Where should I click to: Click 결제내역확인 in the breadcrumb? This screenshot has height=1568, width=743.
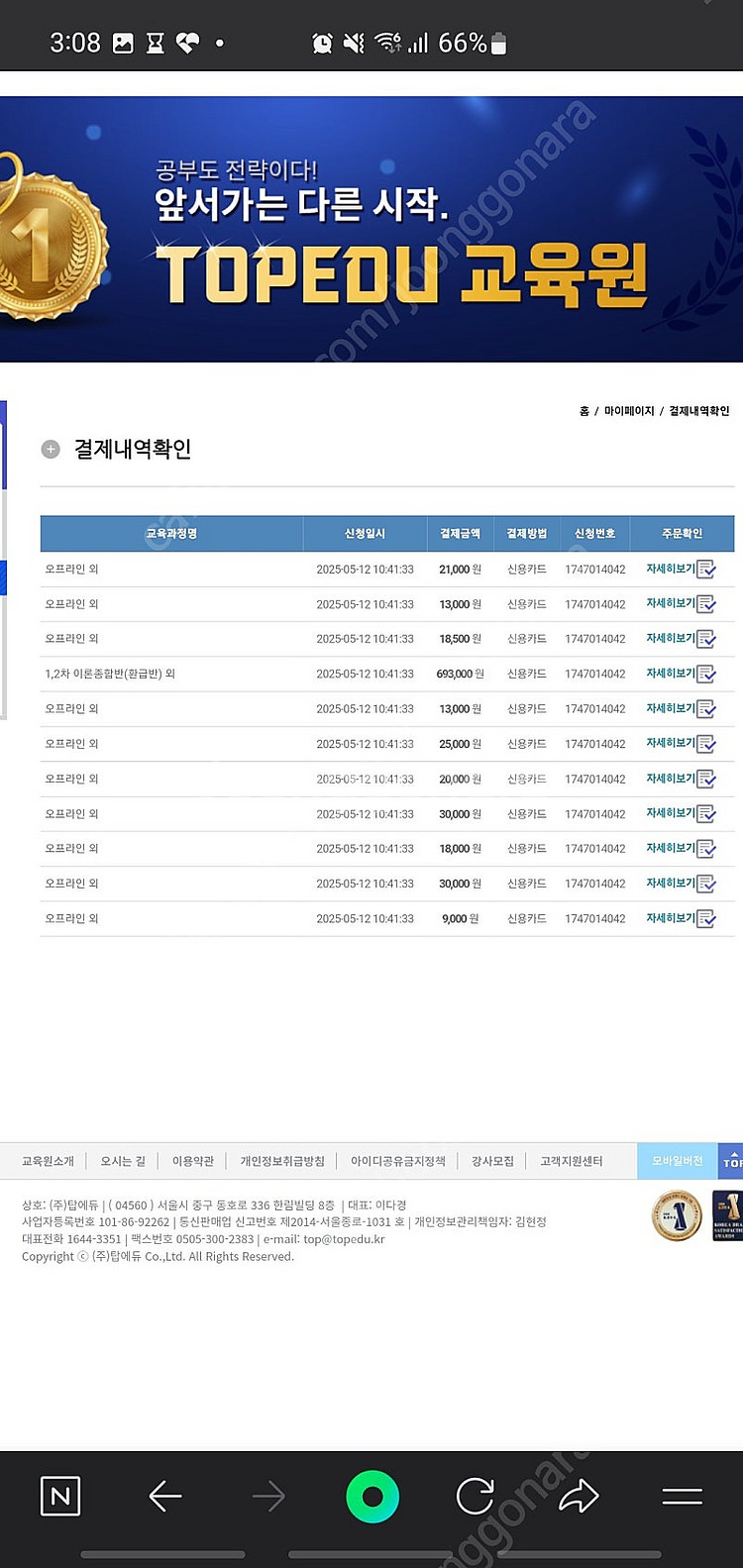tap(699, 411)
